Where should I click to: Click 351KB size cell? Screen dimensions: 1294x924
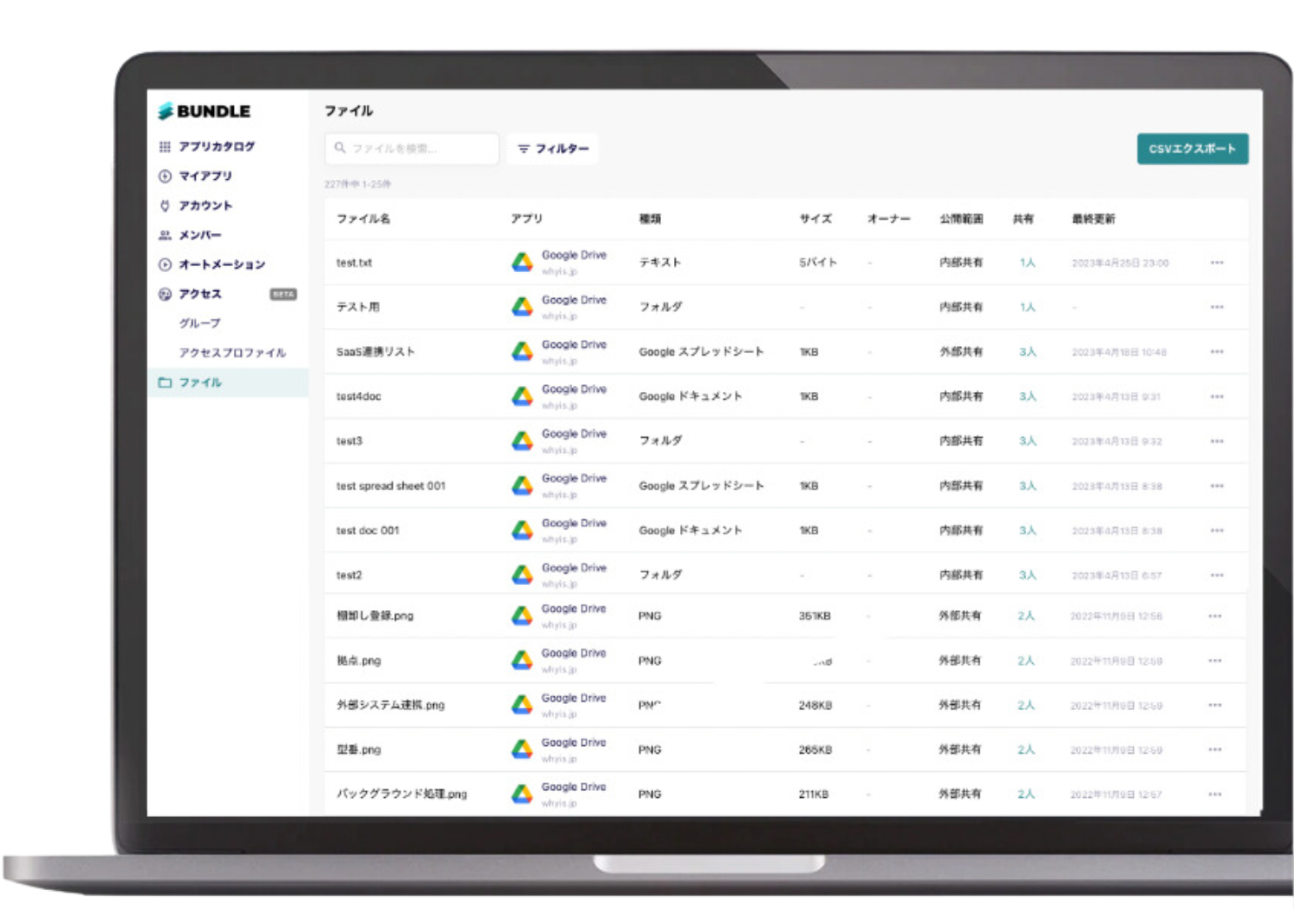[815, 616]
